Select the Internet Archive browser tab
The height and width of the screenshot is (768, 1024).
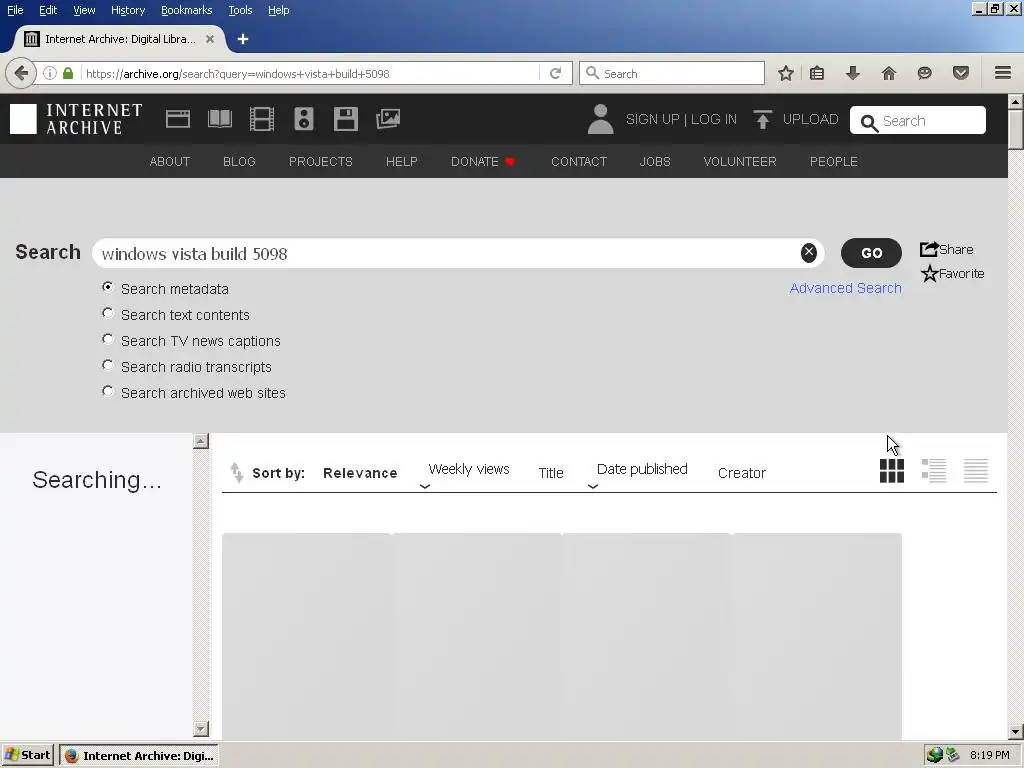(x=119, y=39)
